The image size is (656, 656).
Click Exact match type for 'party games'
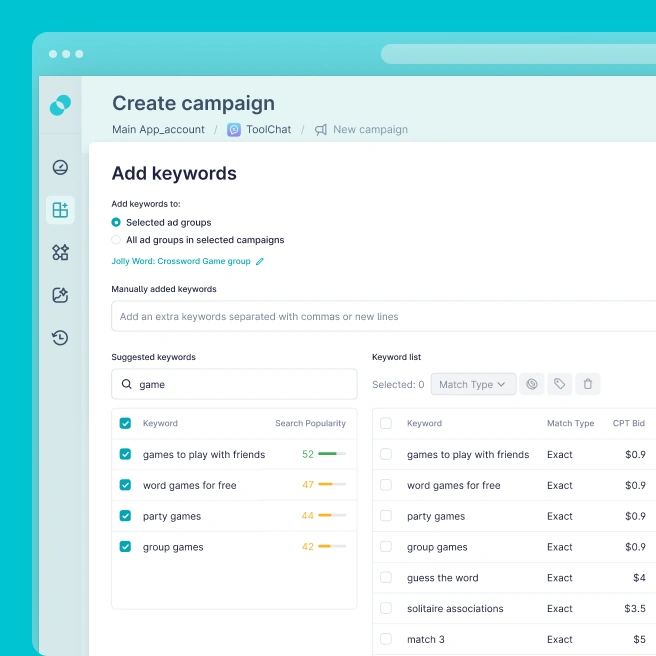559,516
